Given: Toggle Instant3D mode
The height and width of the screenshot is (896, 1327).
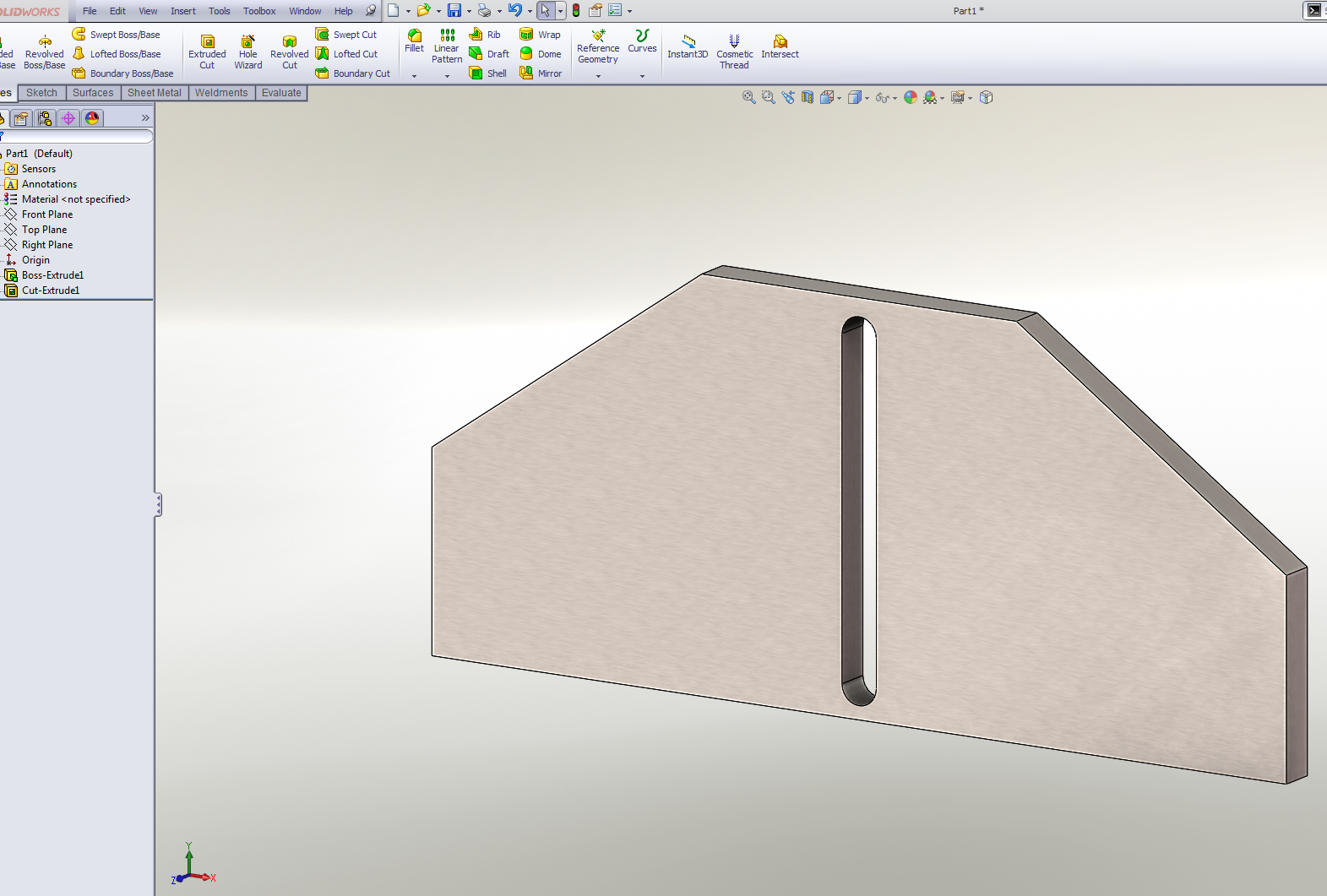Looking at the screenshot, I should tap(688, 46).
